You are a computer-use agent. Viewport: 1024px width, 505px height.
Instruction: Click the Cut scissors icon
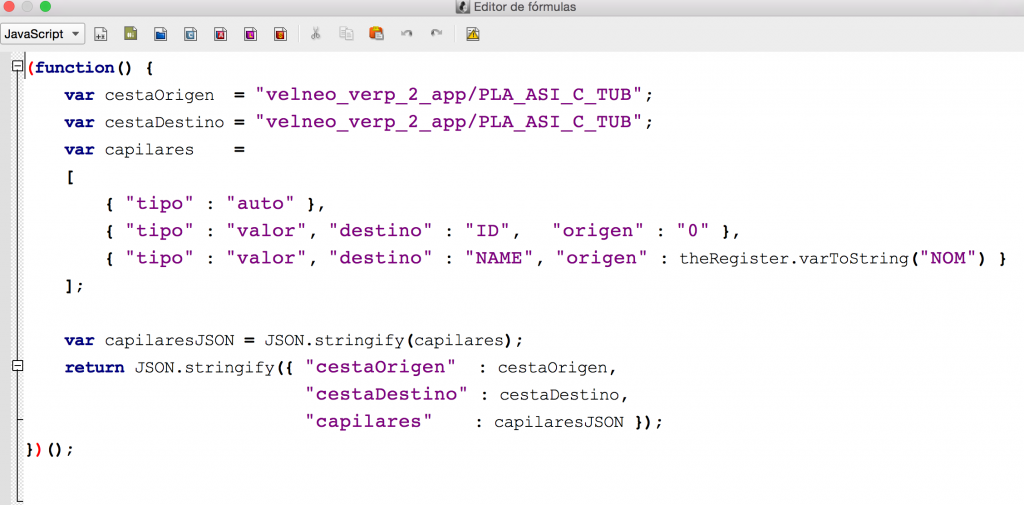click(x=315, y=34)
